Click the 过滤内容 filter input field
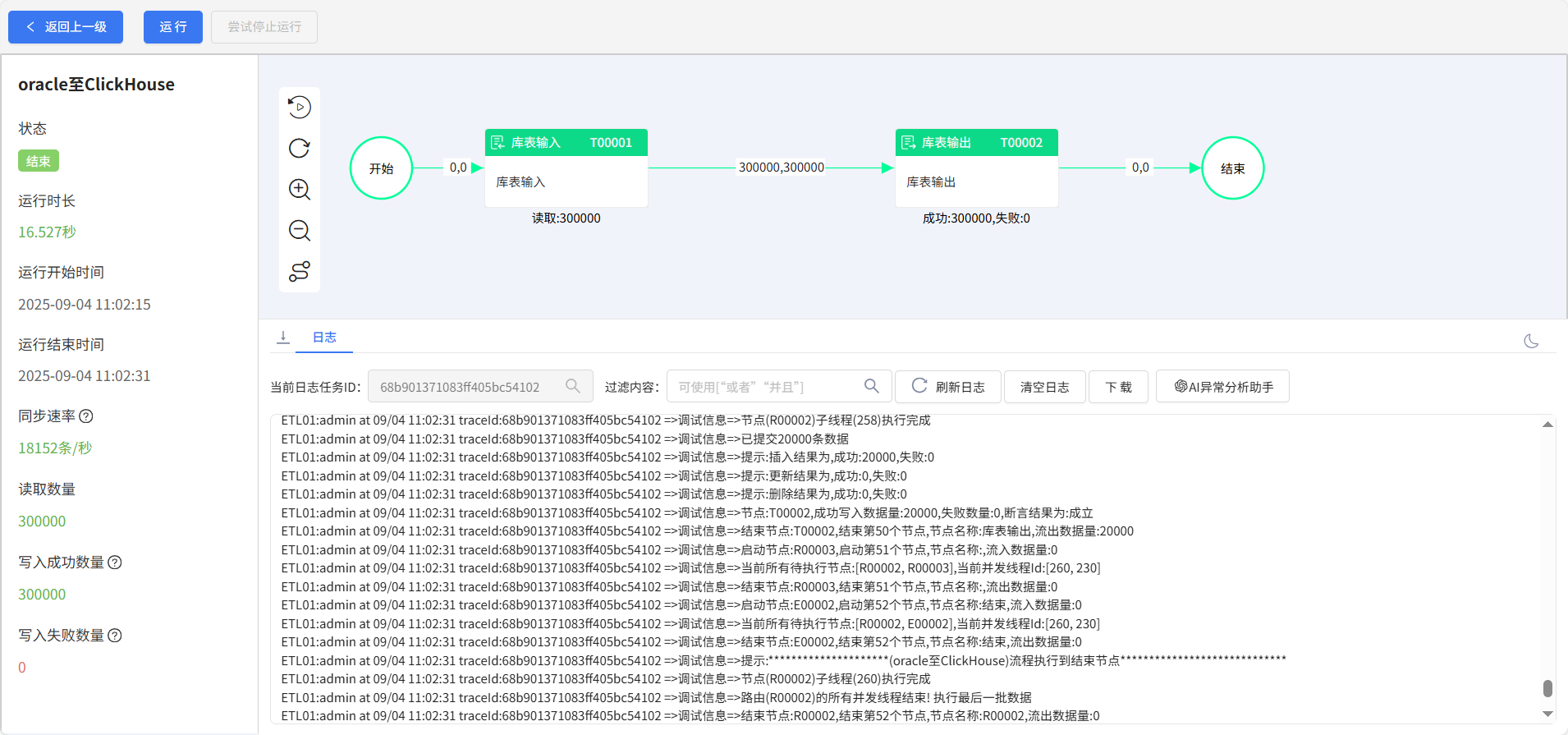The height and width of the screenshot is (735, 1568). [778, 387]
